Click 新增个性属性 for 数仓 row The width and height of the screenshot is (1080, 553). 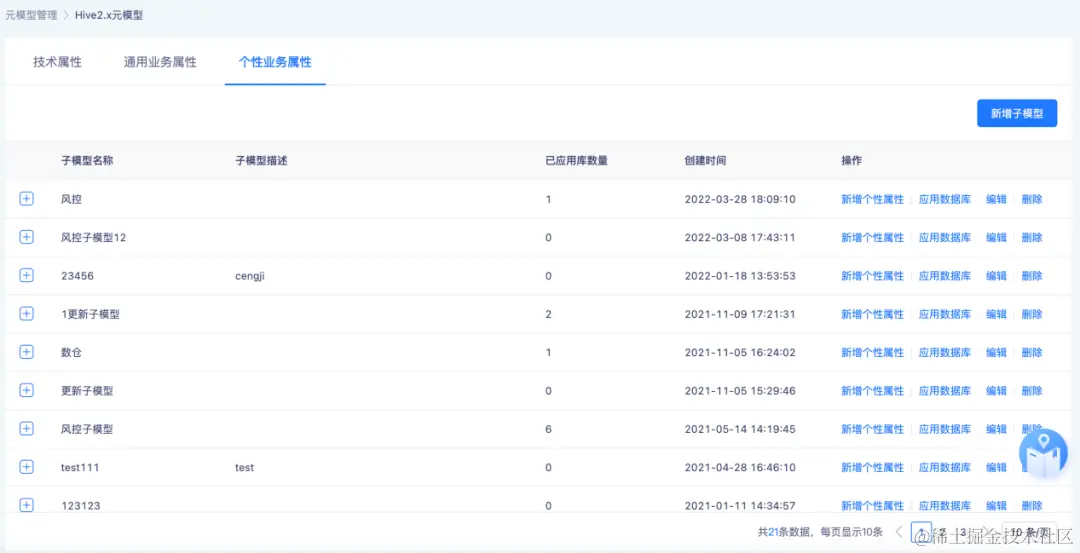pyautogui.click(x=872, y=352)
